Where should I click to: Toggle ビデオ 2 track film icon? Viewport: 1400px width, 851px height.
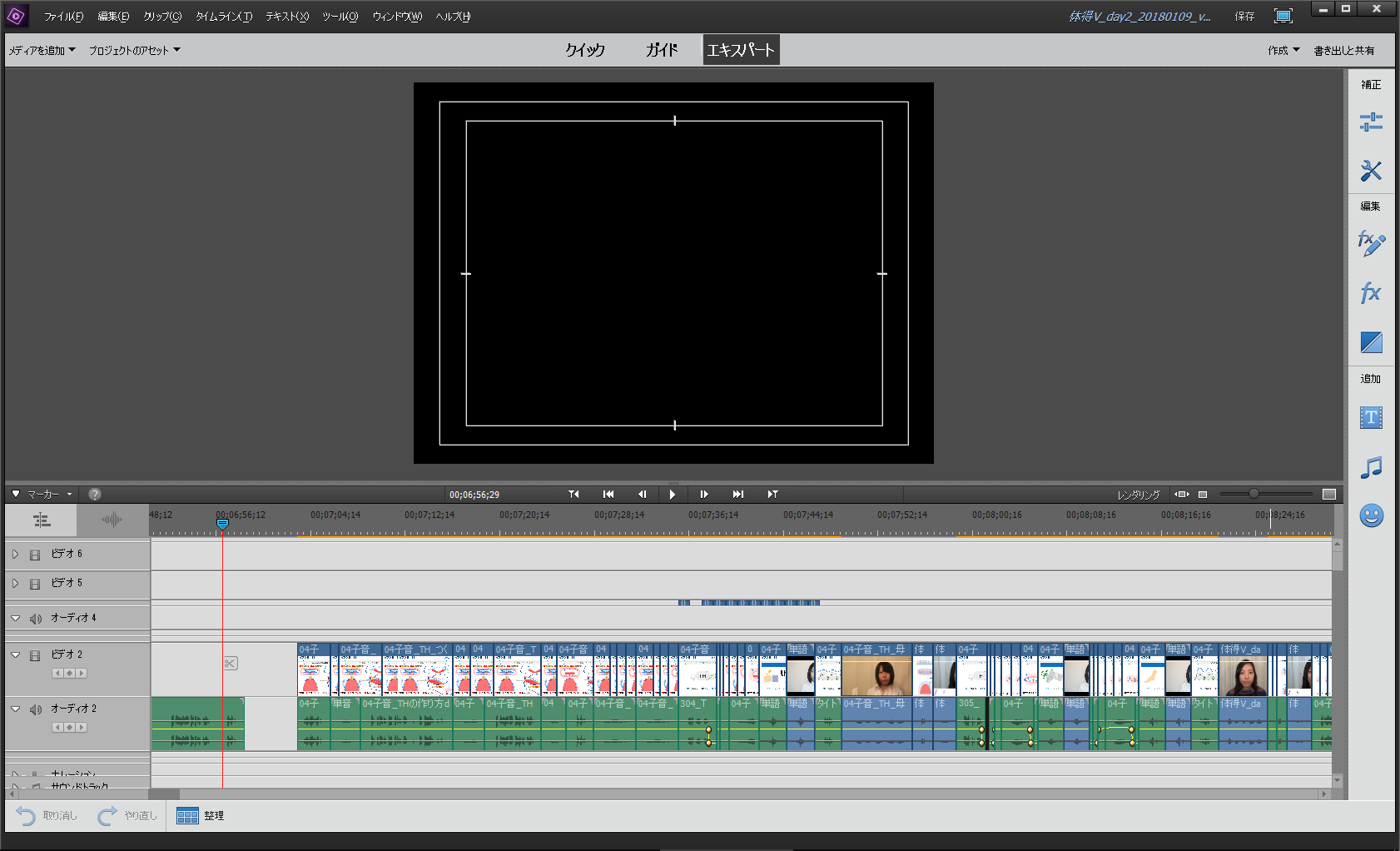35,655
